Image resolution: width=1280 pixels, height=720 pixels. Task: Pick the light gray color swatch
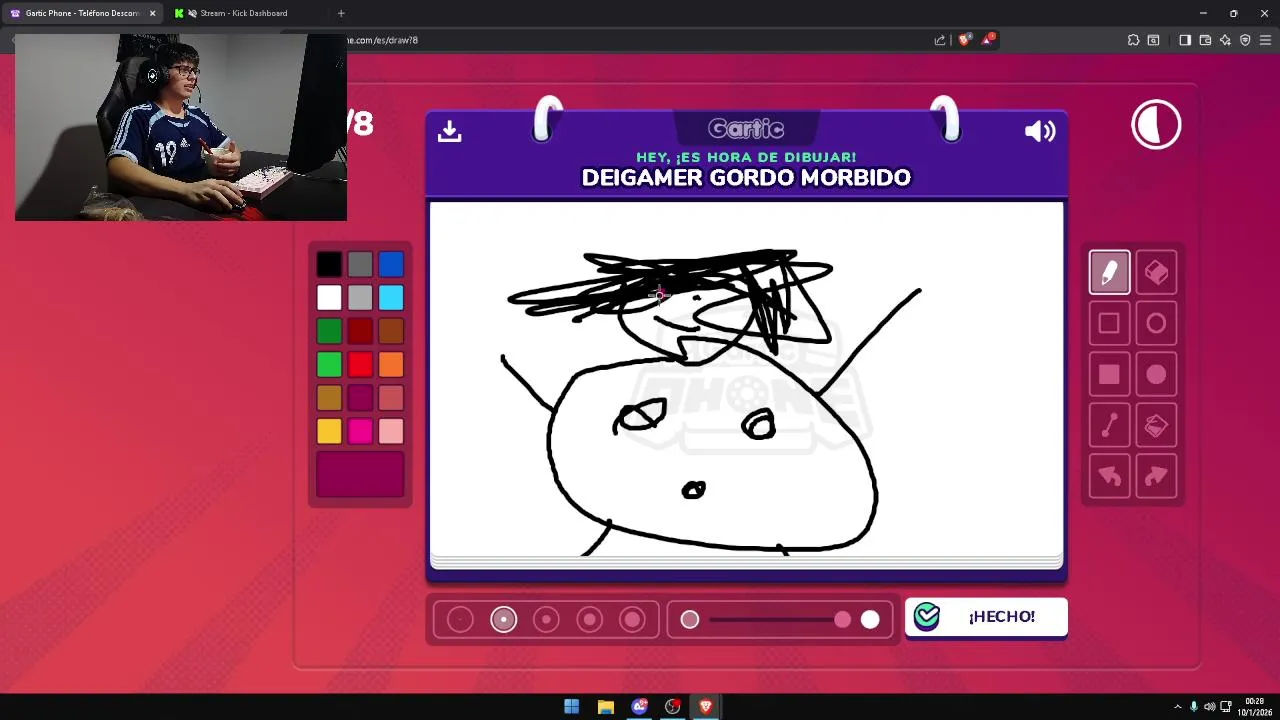point(360,297)
